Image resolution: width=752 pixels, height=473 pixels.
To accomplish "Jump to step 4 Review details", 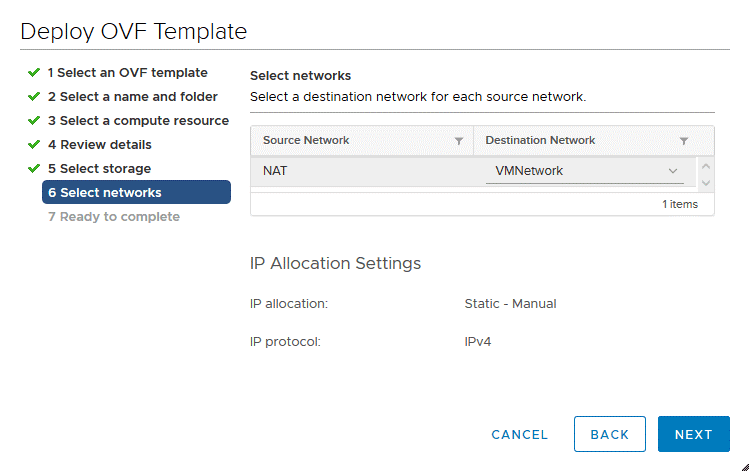I will tap(99, 145).
